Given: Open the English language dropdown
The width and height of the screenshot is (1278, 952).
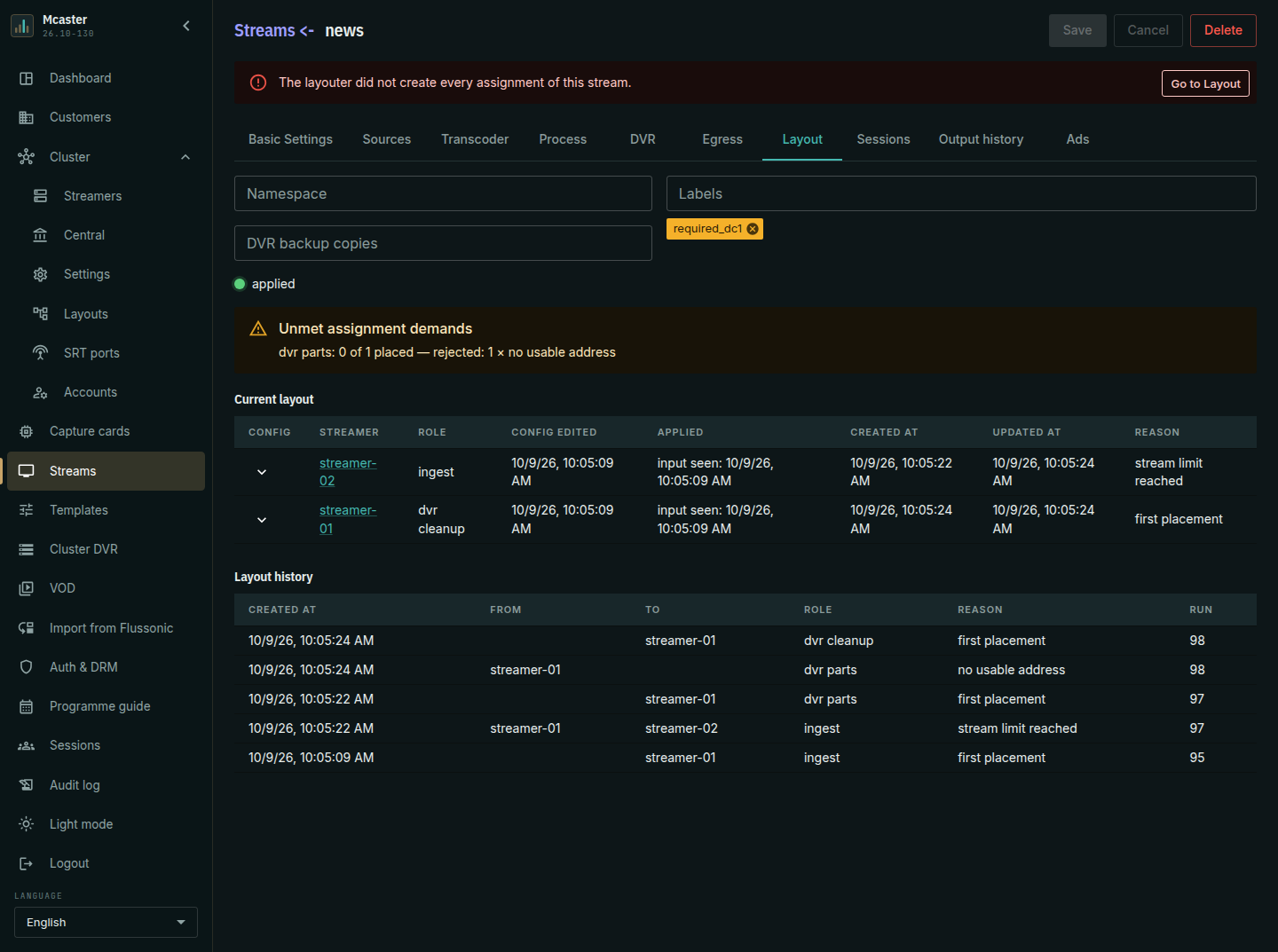Looking at the screenshot, I should click(106, 923).
